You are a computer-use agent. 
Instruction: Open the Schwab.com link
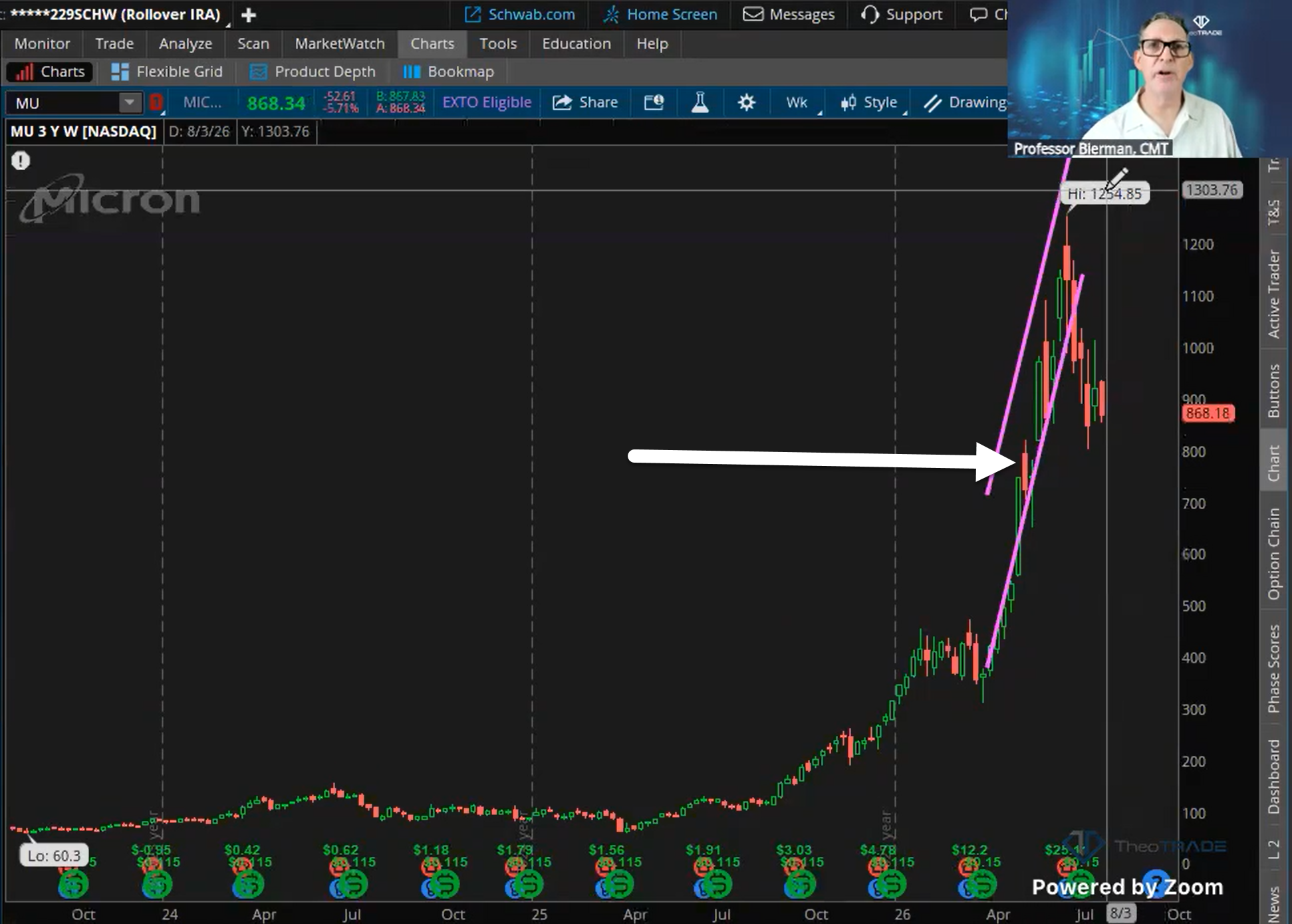click(519, 15)
